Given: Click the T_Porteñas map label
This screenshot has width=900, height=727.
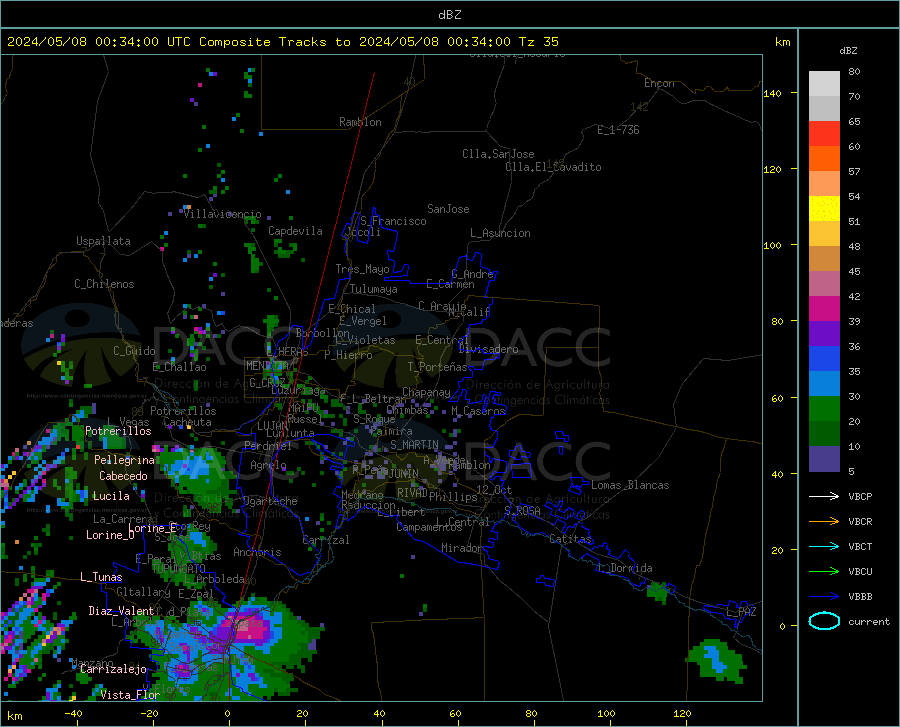Looking at the screenshot, I should click(437, 367).
